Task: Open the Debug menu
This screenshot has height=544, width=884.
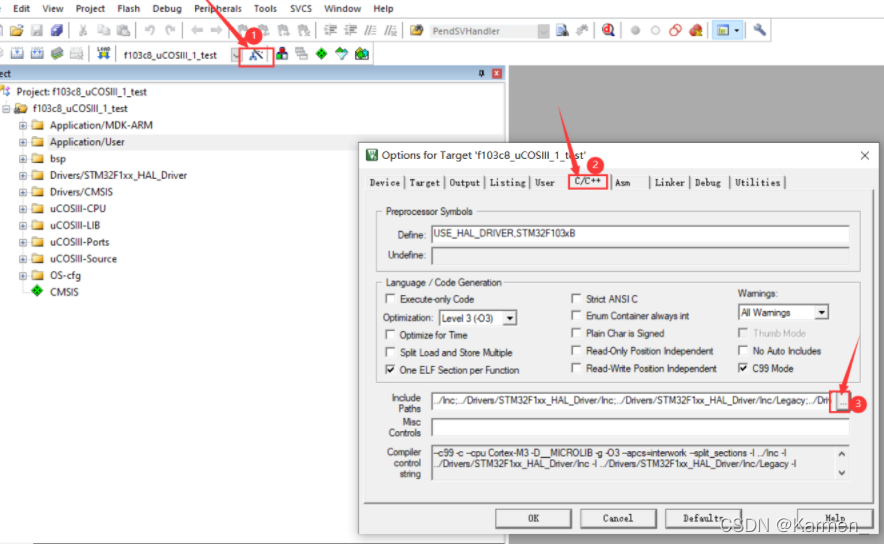Action: point(167,8)
